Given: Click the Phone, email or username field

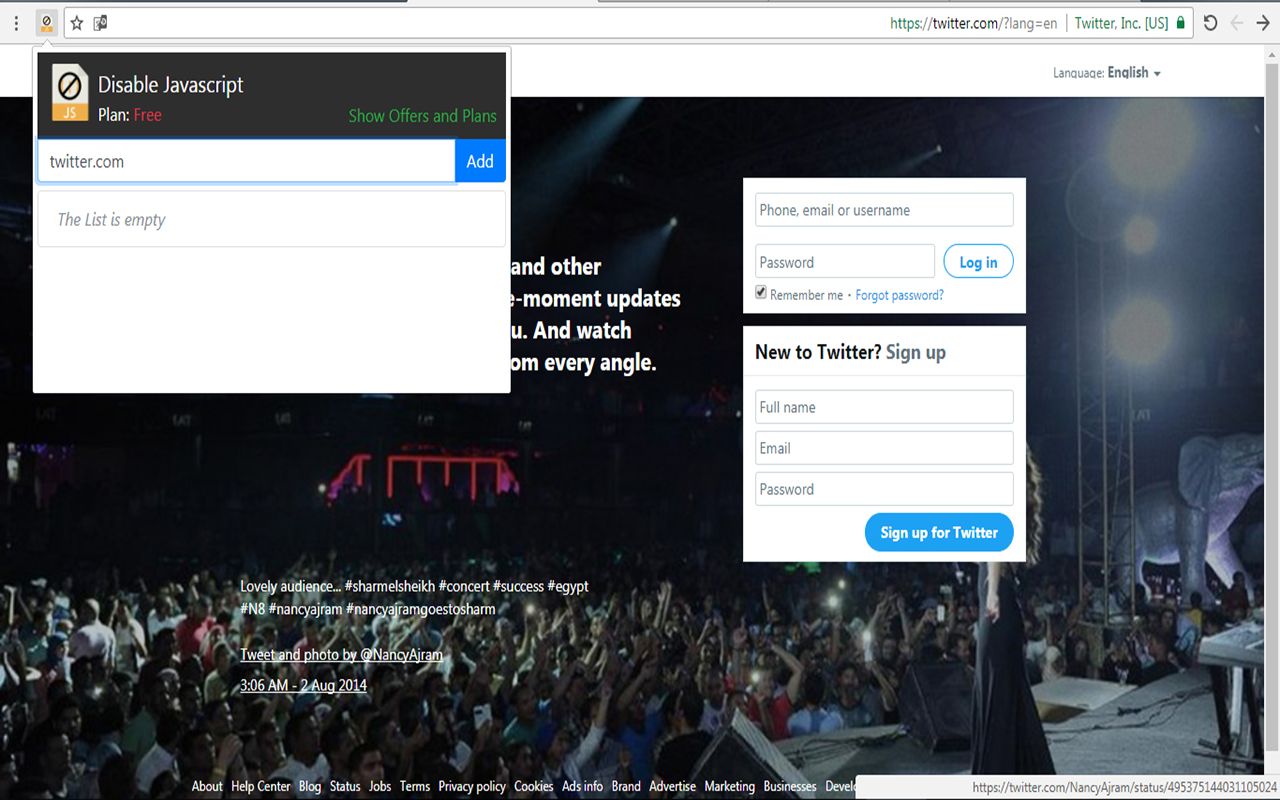Looking at the screenshot, I should tap(884, 210).
